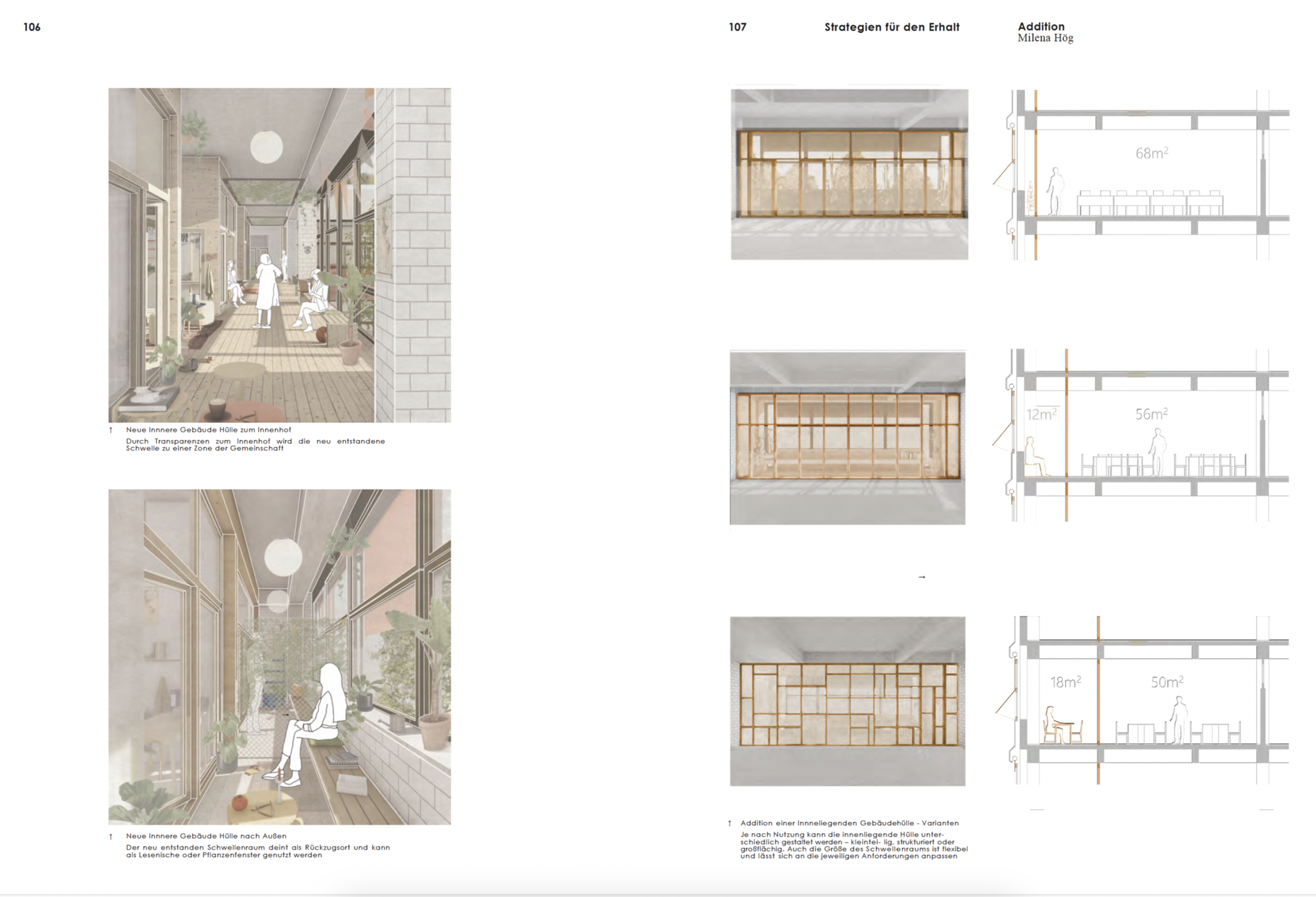Select the heading Strategien für den Erhalt

892,27
